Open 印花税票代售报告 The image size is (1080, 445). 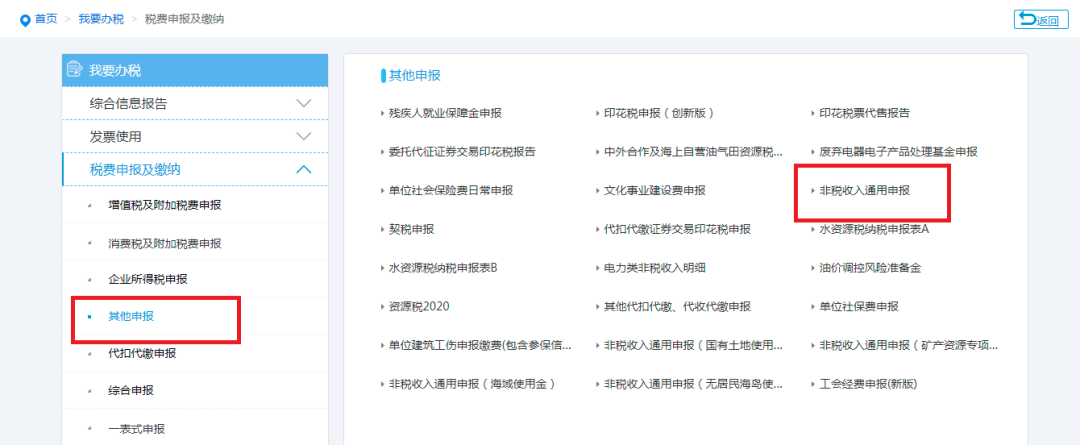coord(864,113)
